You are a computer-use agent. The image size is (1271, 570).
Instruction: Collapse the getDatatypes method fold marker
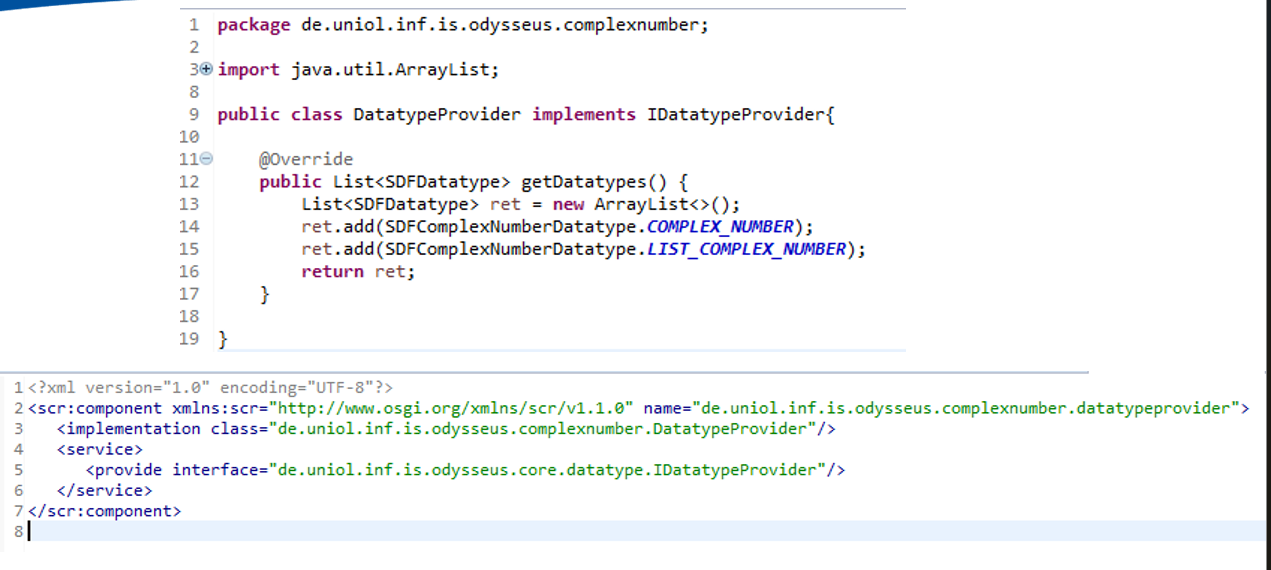click(x=206, y=159)
